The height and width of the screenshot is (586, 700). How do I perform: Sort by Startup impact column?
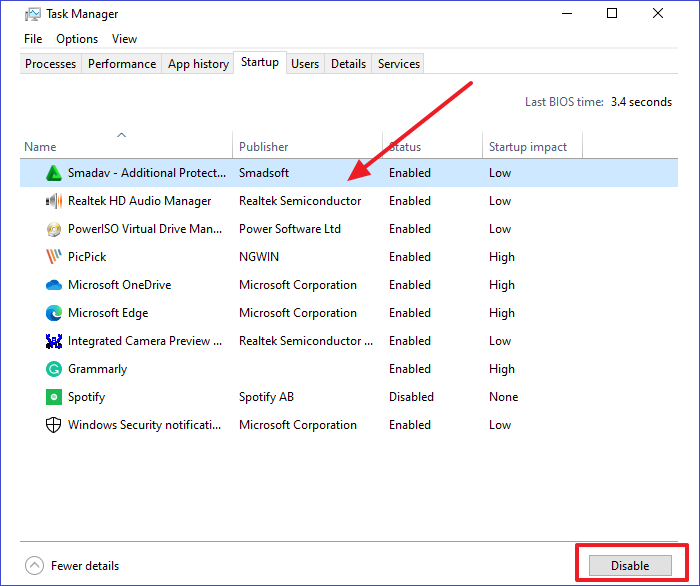tap(527, 147)
